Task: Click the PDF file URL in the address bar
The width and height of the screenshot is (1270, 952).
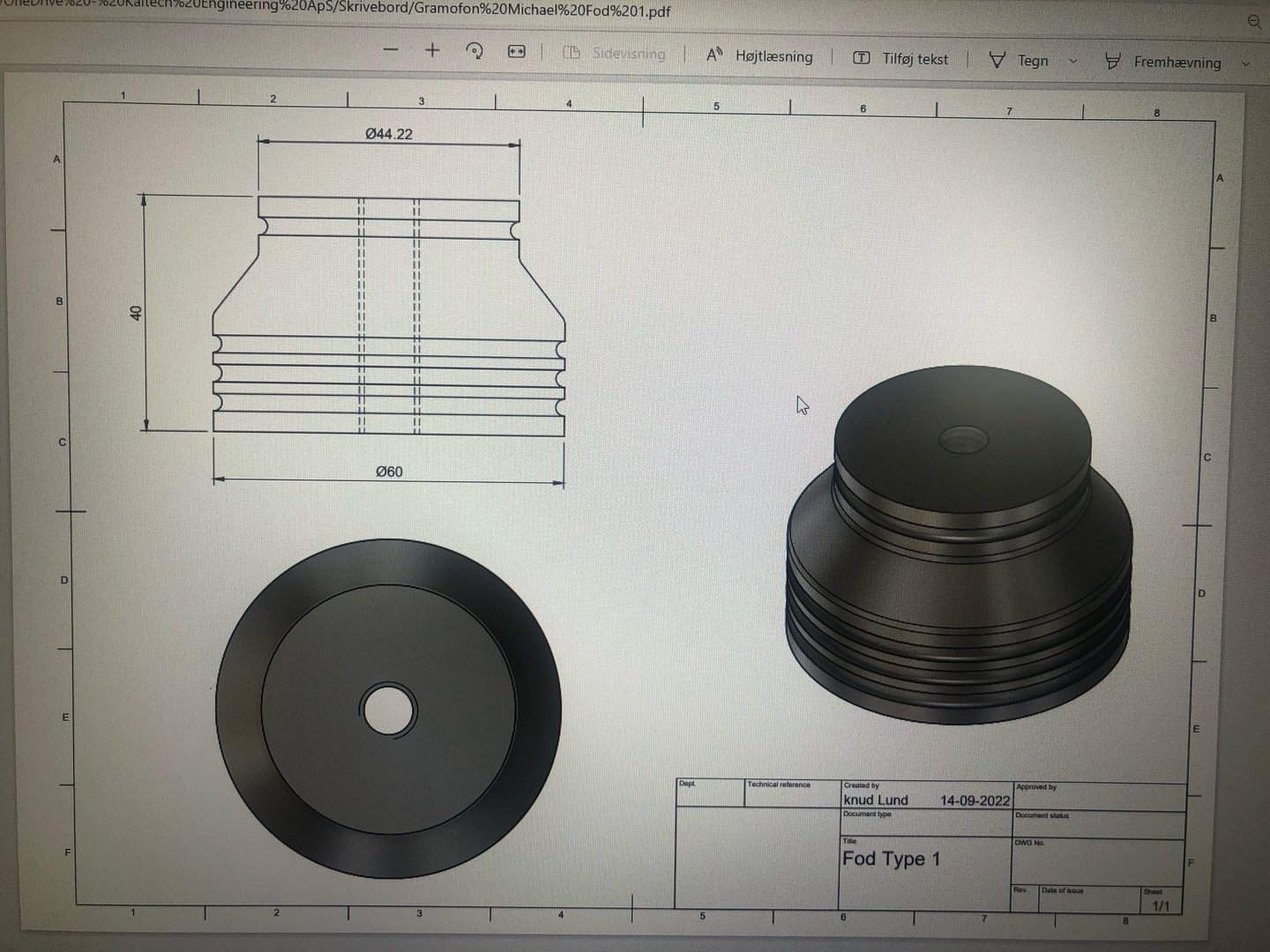Action: point(335,10)
